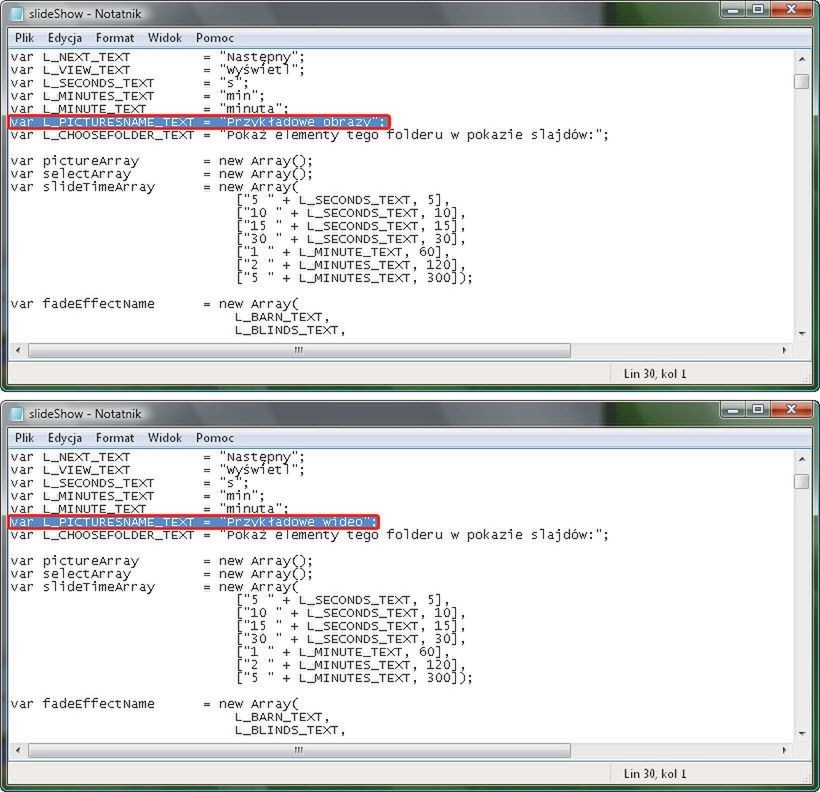Click L_CHOOSEFOLDER_TEXT line in bottom window
This screenshot has height=792, width=820.
(x=310, y=535)
